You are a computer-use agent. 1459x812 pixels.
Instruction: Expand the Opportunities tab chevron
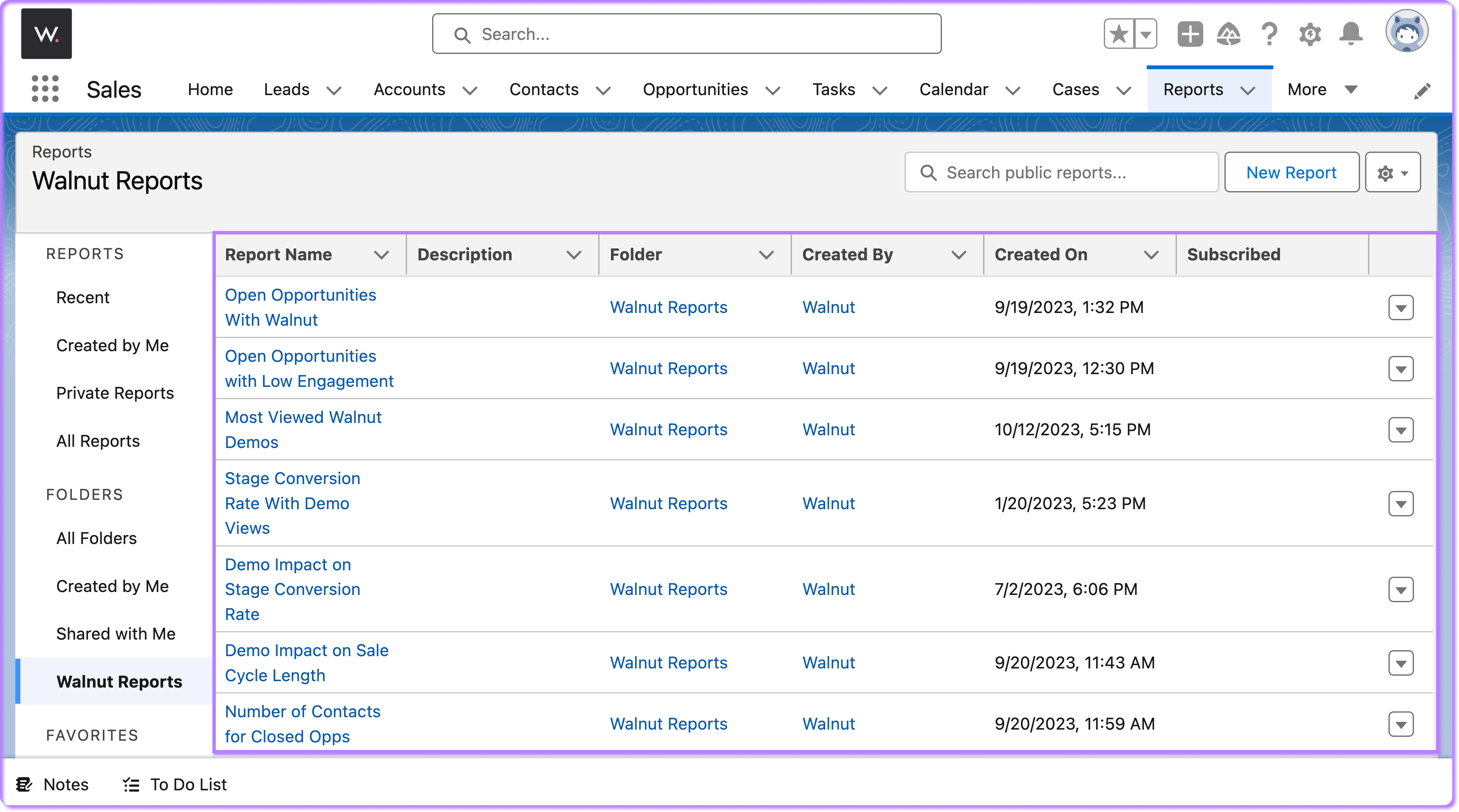[x=773, y=90]
